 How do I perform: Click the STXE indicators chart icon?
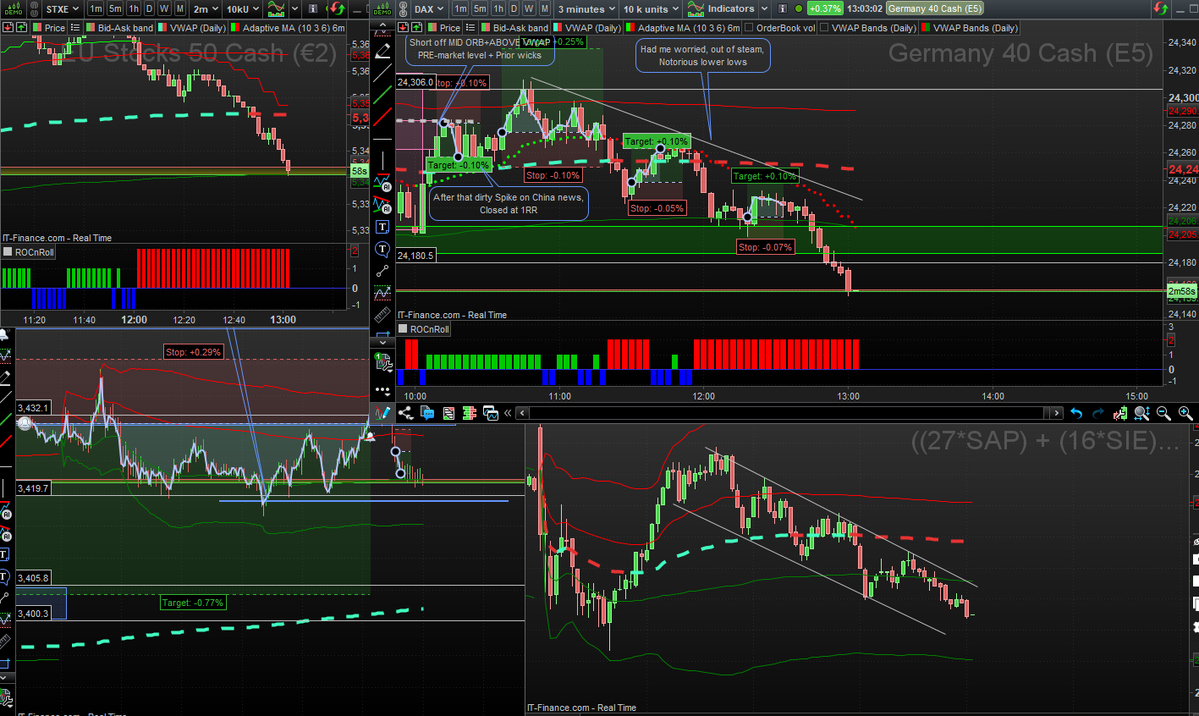pyautogui.click(x=276, y=8)
